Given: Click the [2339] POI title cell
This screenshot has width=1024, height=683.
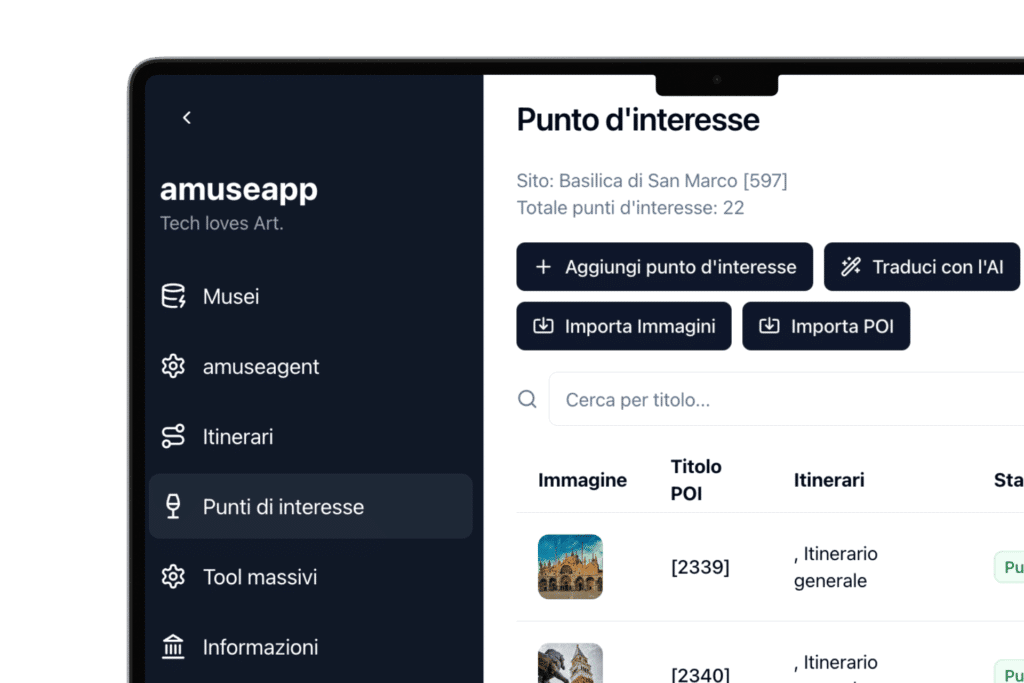Looking at the screenshot, I should coord(700,567).
